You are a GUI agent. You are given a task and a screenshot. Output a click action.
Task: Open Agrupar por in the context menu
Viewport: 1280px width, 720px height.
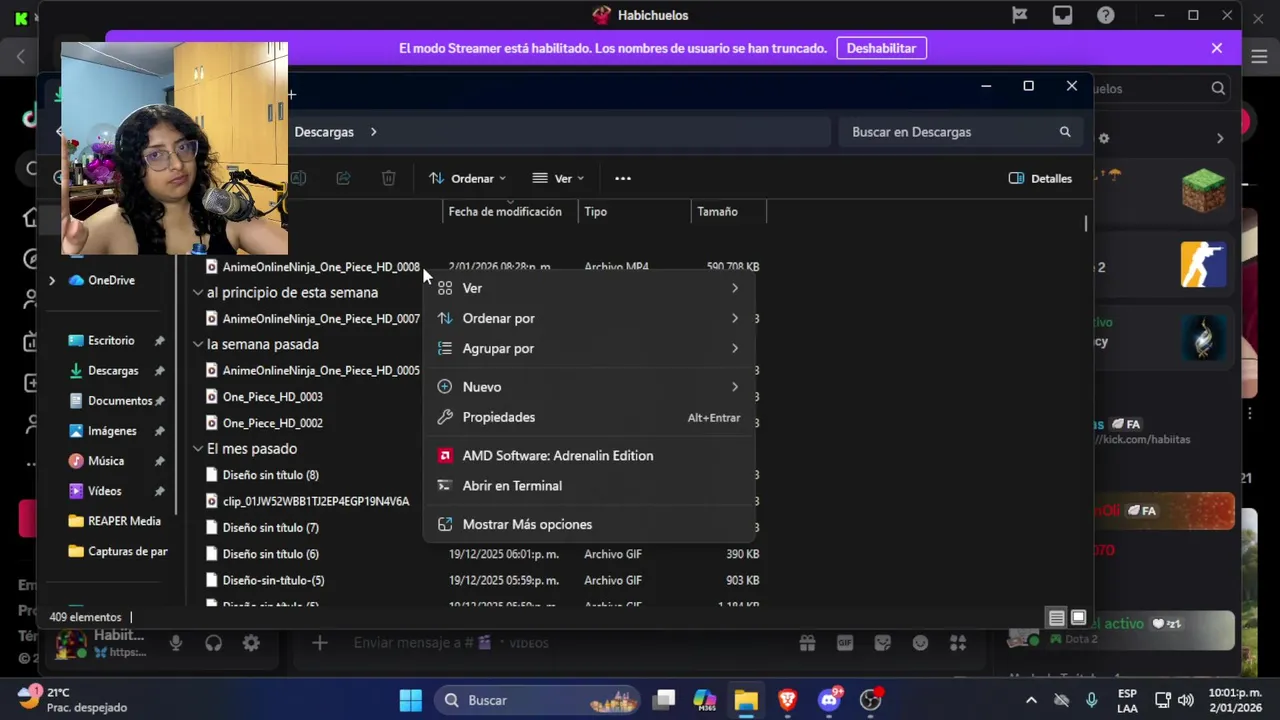pos(590,348)
